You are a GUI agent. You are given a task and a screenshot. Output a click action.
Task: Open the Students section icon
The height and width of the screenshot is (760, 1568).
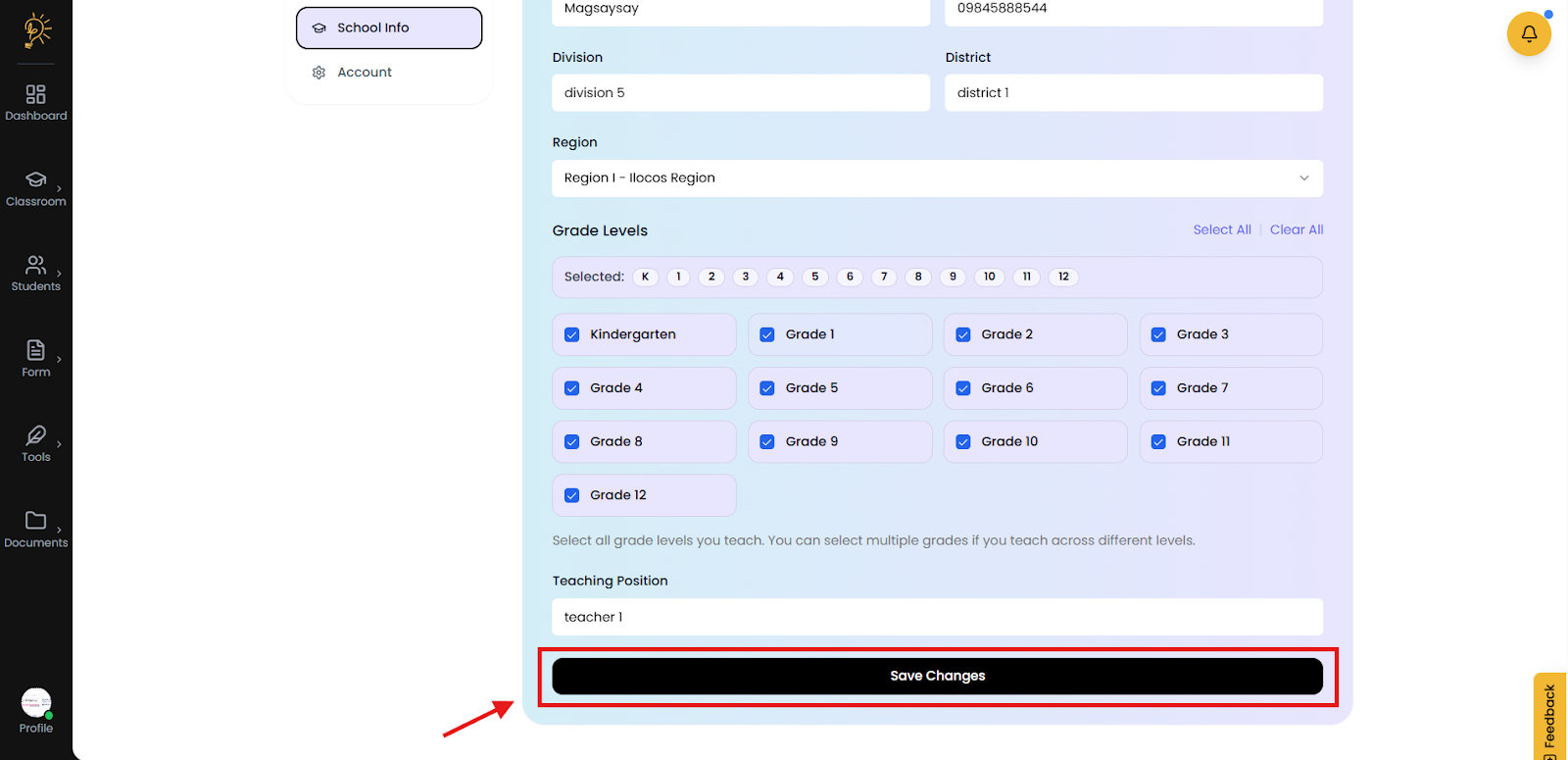tap(35, 265)
